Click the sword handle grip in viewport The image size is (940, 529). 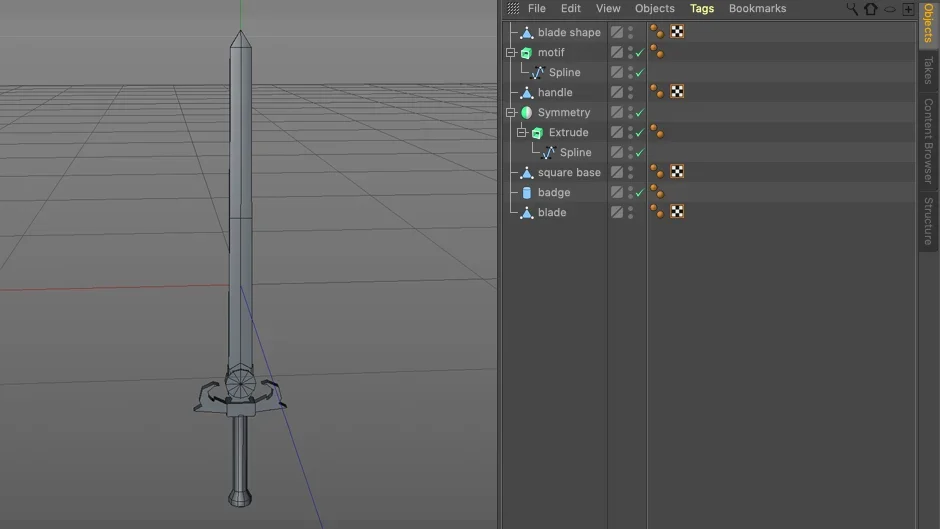[x=240, y=453]
